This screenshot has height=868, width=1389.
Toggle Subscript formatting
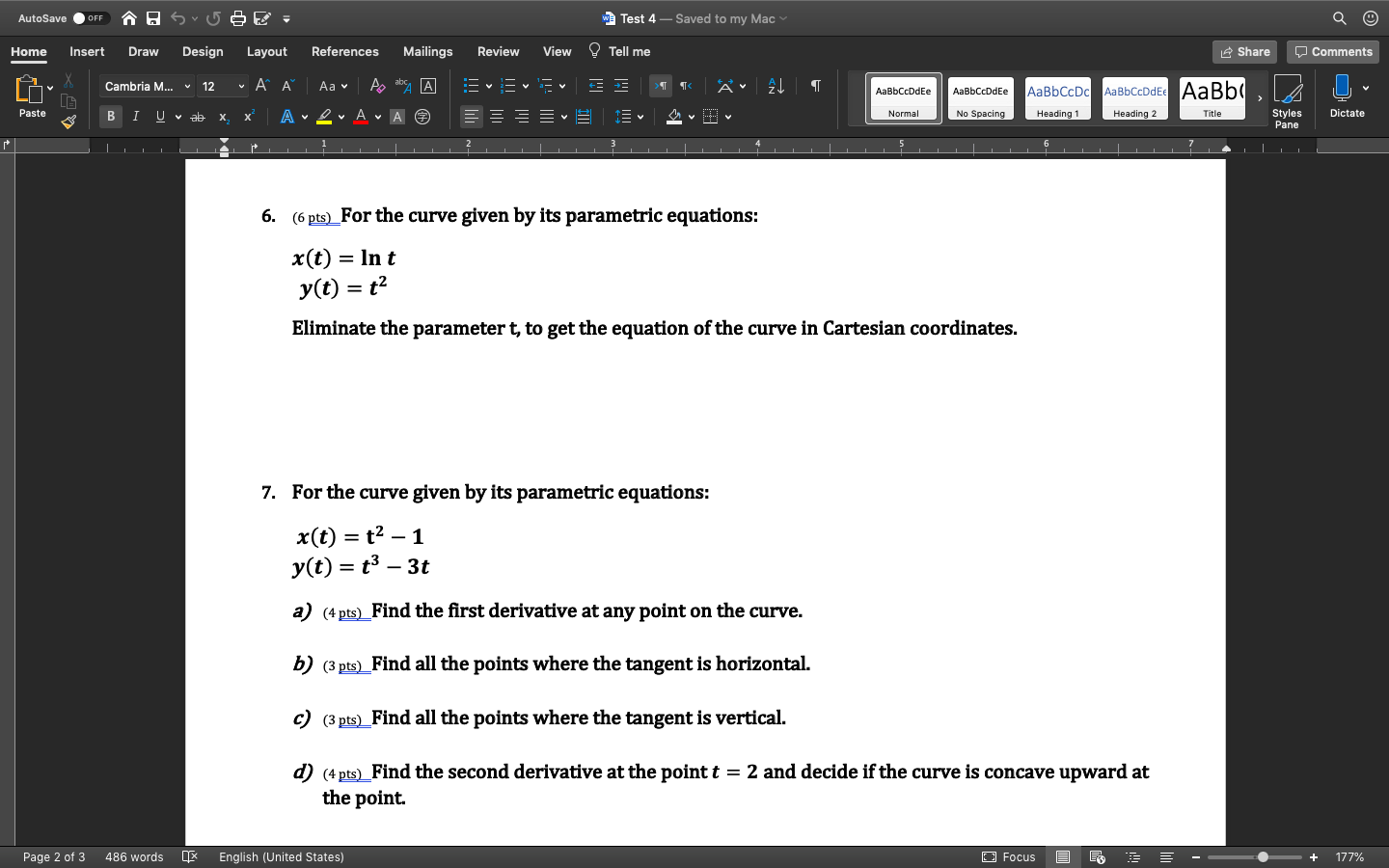224,117
